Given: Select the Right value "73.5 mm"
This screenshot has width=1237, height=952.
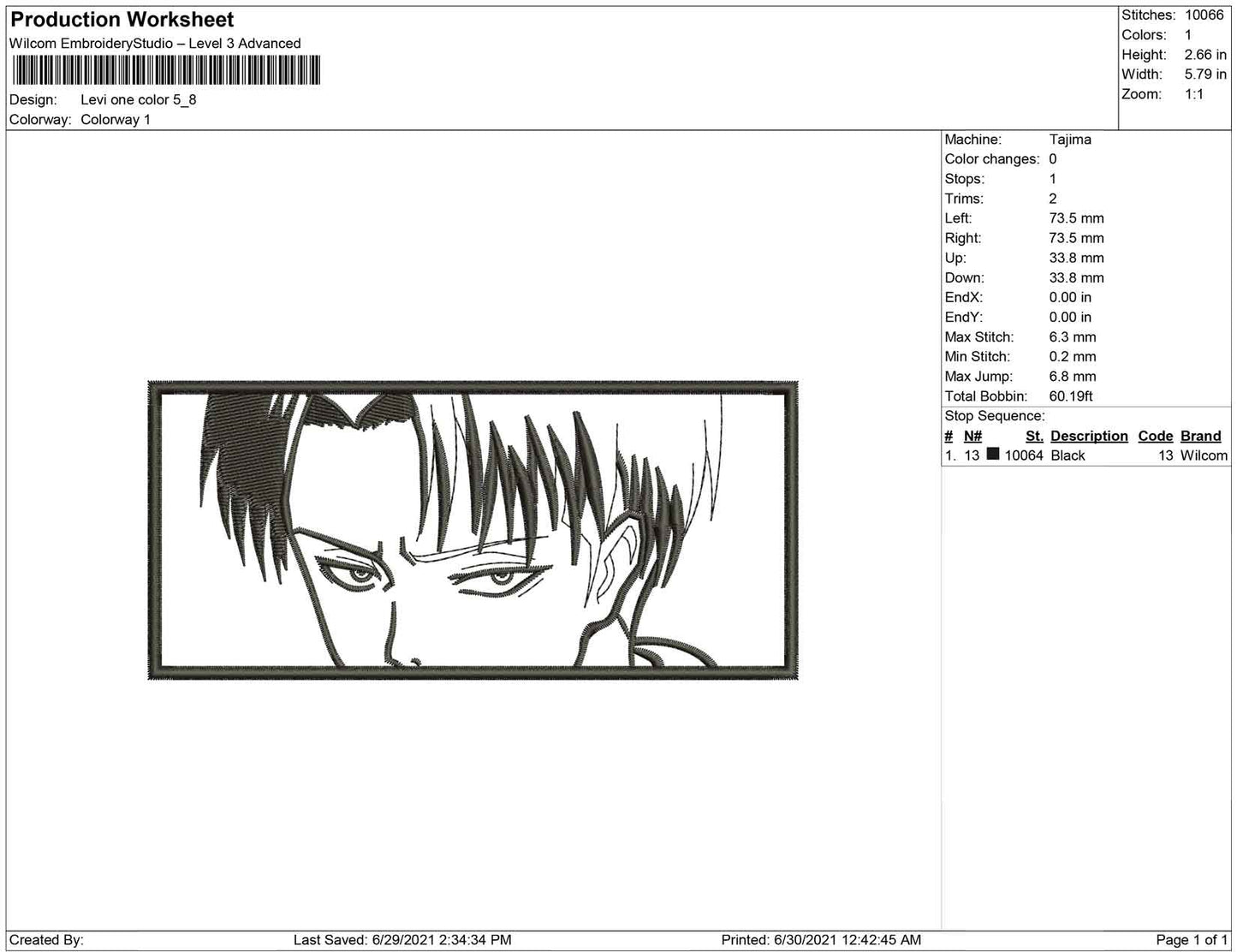Looking at the screenshot, I should click(1077, 238).
